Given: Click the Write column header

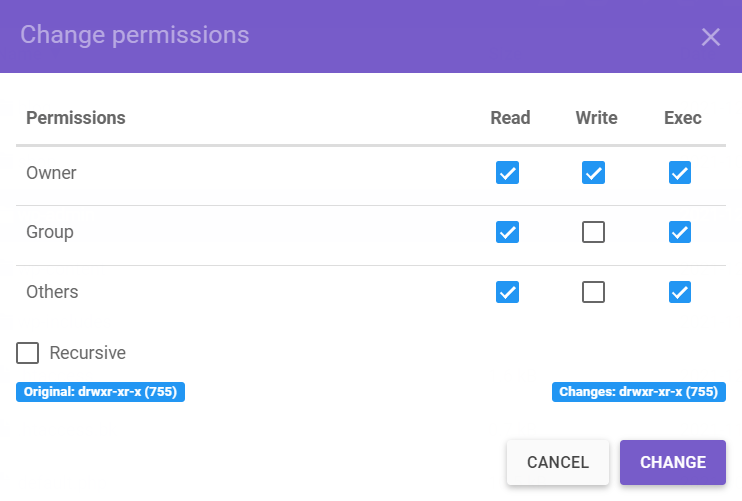Looking at the screenshot, I should tap(596, 118).
